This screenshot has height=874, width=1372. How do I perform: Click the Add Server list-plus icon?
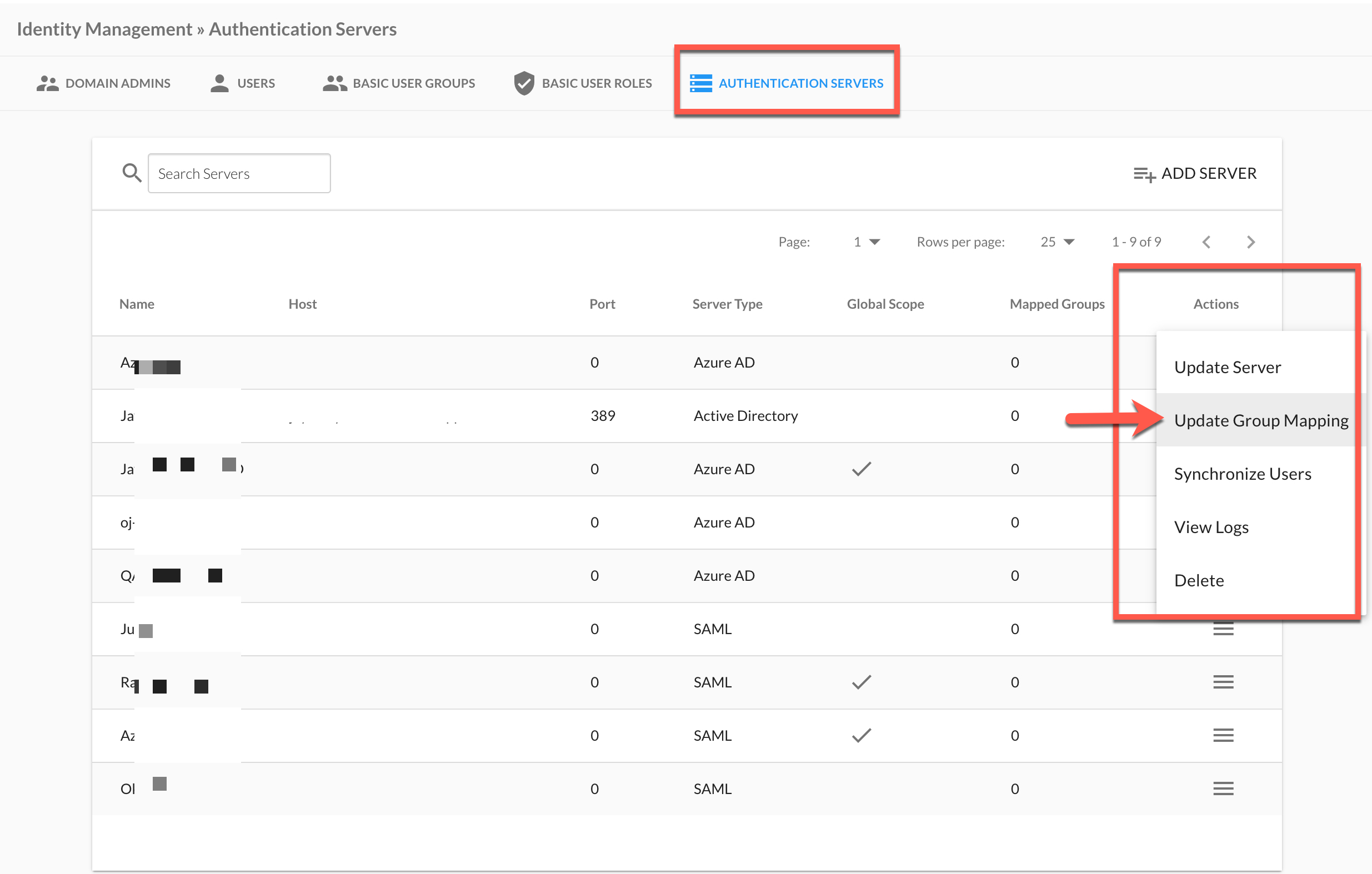[1143, 174]
